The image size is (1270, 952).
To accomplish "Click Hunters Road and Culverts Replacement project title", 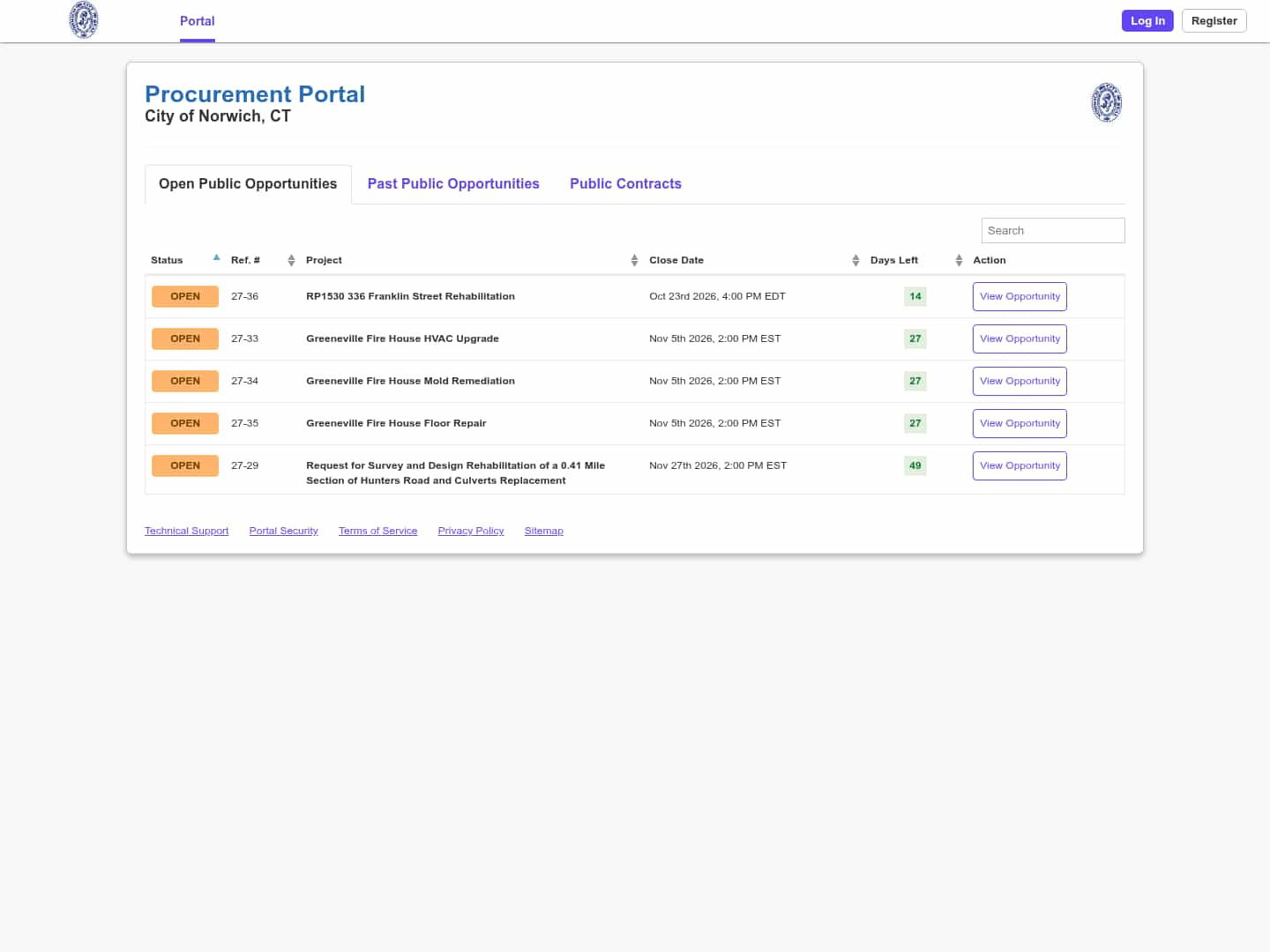I will [x=455, y=472].
